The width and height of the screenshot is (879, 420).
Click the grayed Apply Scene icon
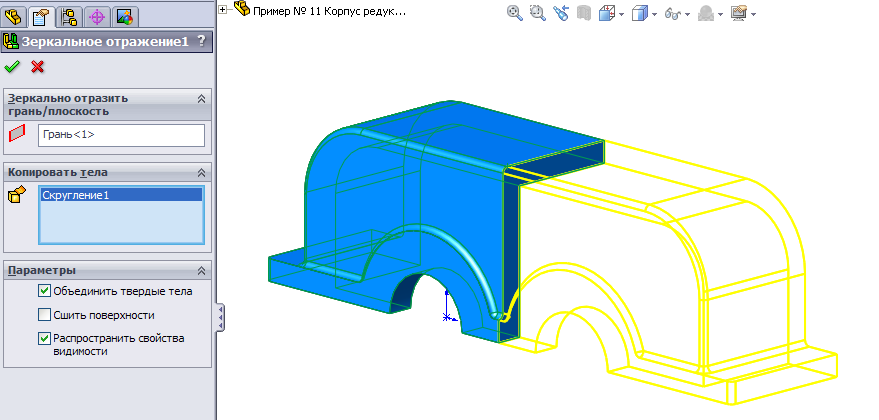[706, 13]
